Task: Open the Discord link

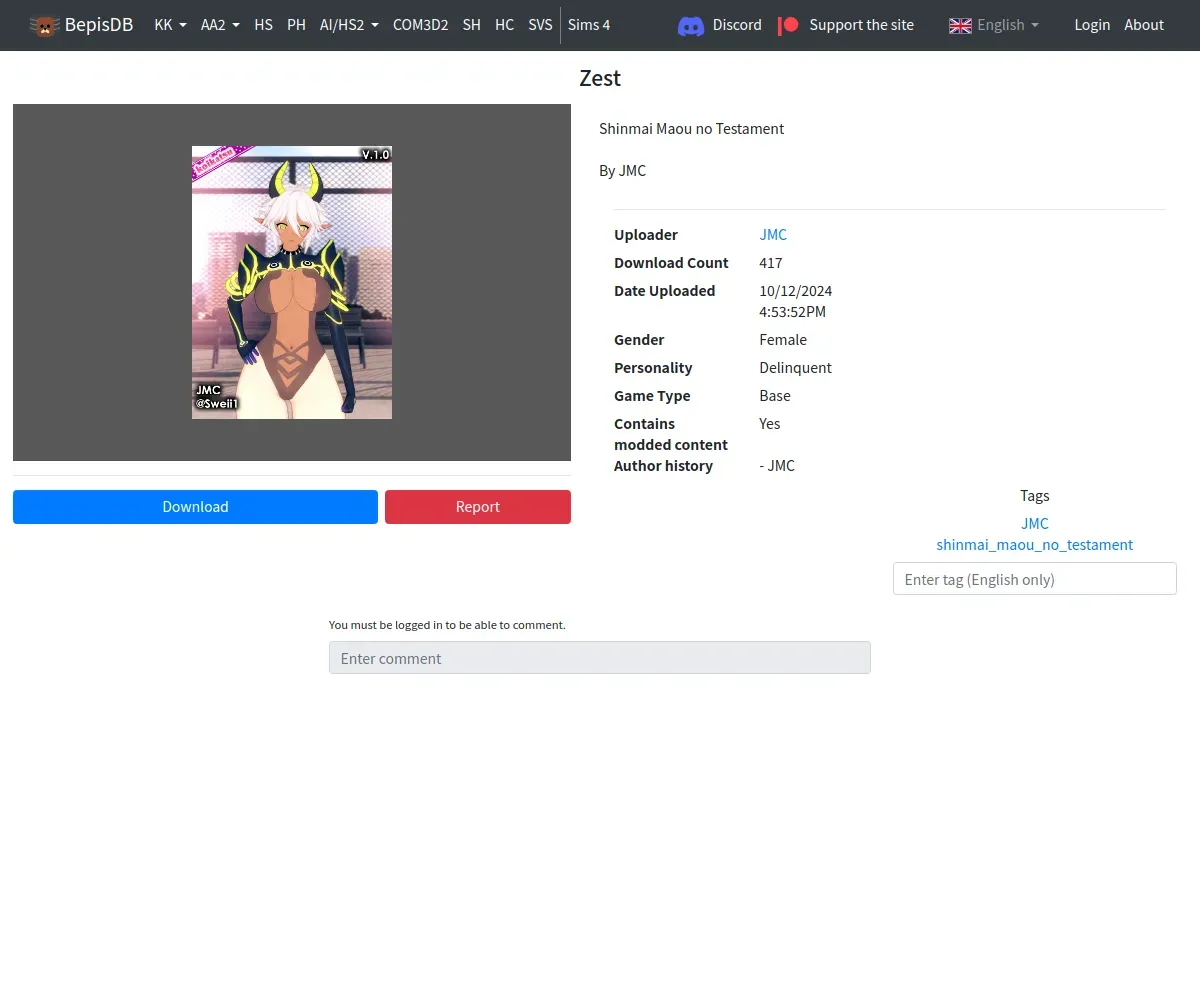Action: coord(720,25)
